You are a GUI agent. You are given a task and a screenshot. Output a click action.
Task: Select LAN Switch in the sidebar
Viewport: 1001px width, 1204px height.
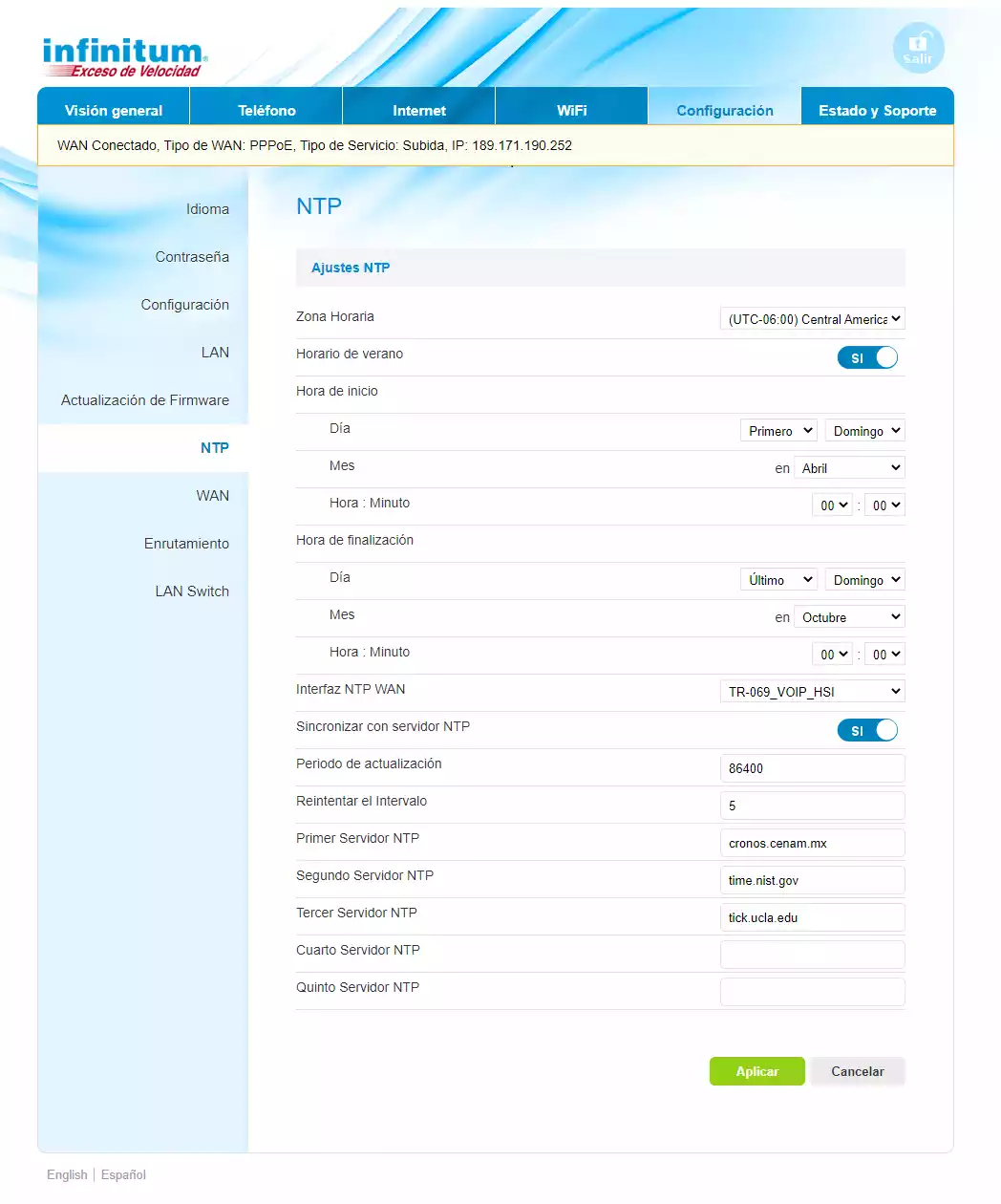click(192, 591)
